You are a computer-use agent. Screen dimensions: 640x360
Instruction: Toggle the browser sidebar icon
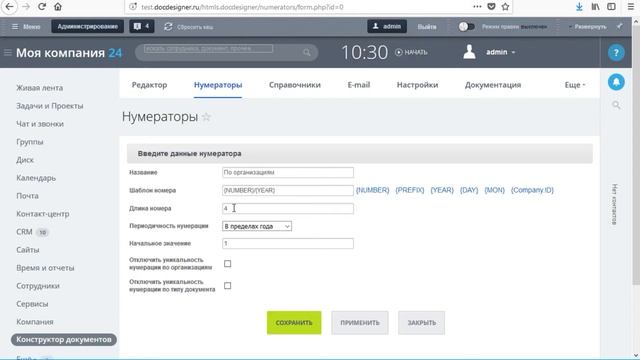click(611, 7)
